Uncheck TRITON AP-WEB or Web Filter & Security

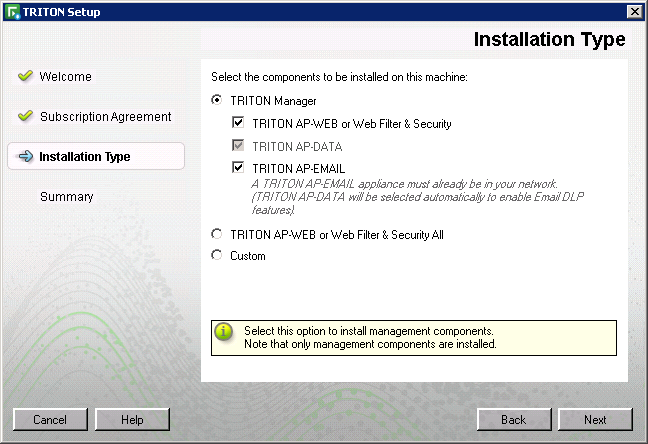pos(238,122)
